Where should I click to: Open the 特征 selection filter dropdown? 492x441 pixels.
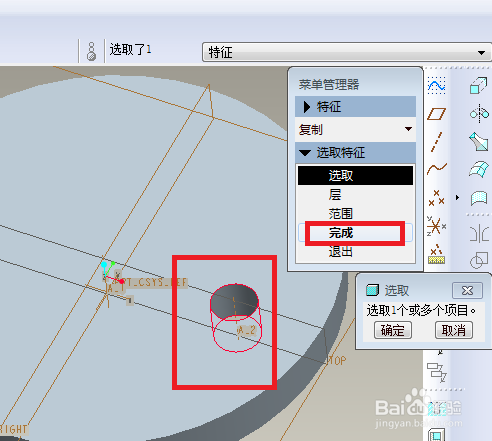pyautogui.click(x=346, y=52)
